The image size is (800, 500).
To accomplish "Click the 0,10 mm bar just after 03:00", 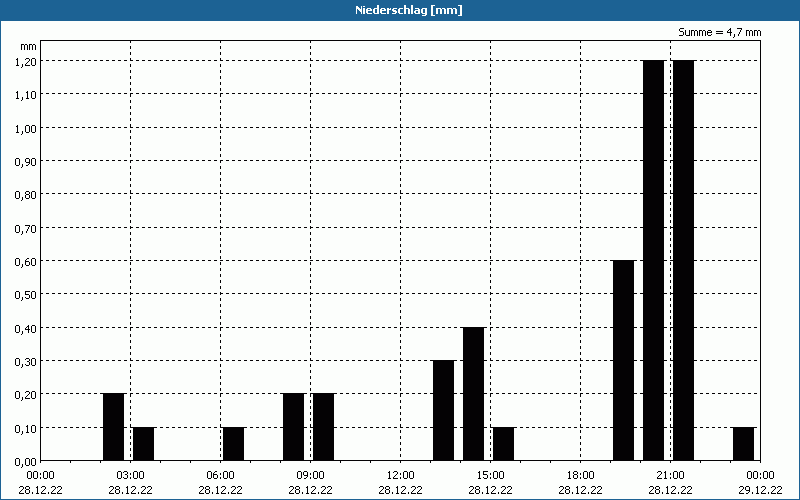I will pyautogui.click(x=143, y=444).
